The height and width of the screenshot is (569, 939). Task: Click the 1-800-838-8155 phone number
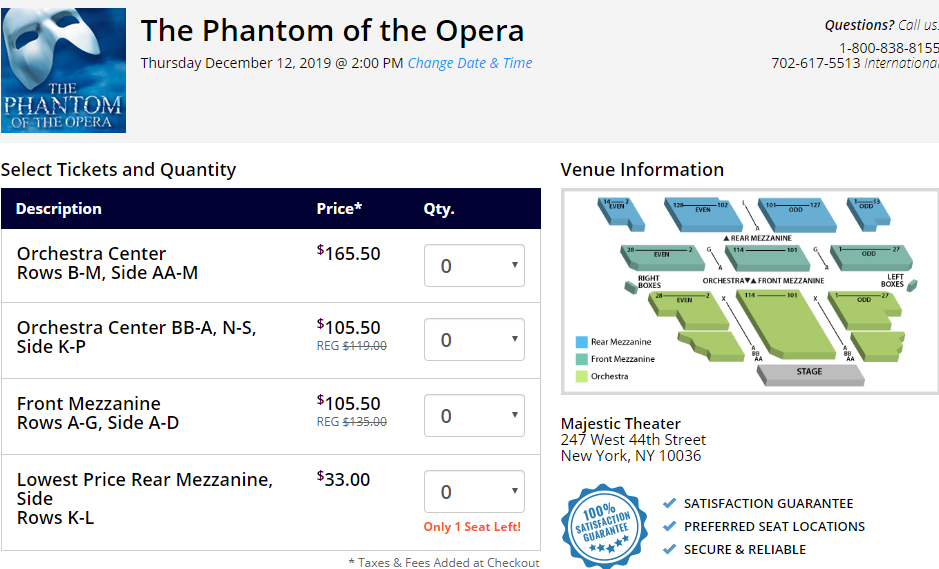[889, 48]
